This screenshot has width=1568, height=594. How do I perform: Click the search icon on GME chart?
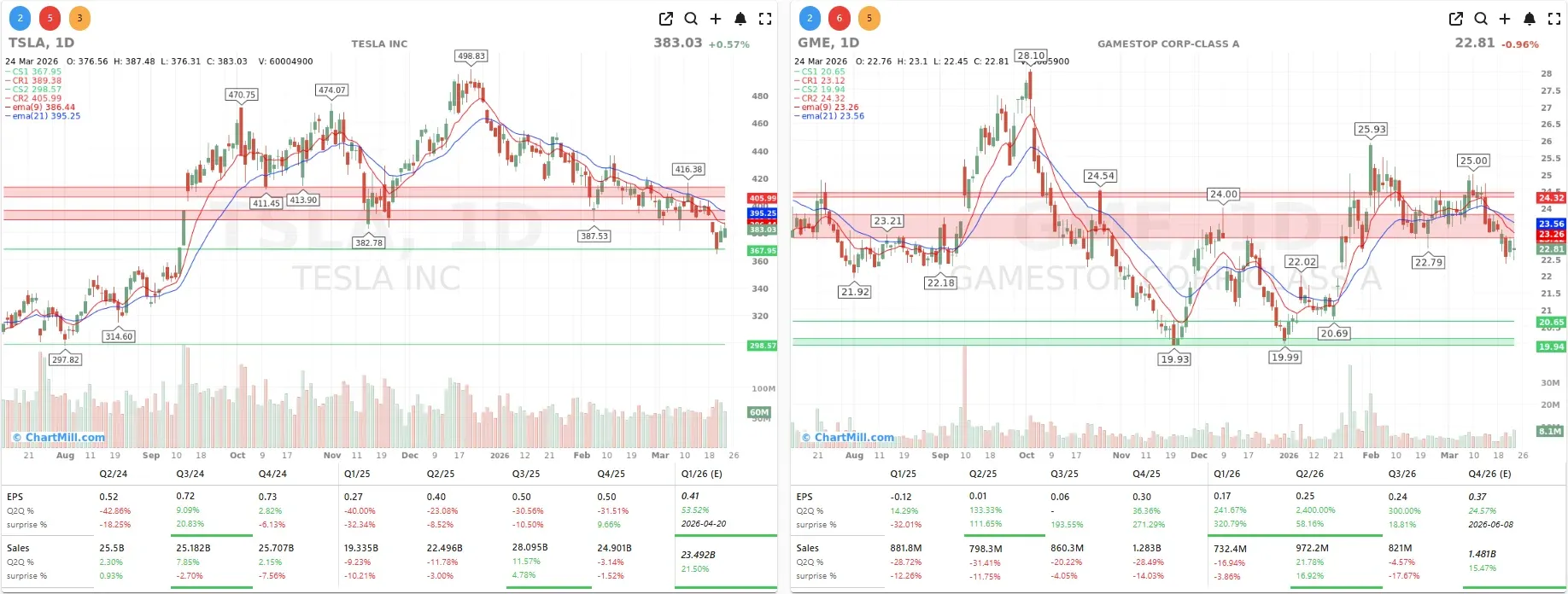[x=1481, y=19]
